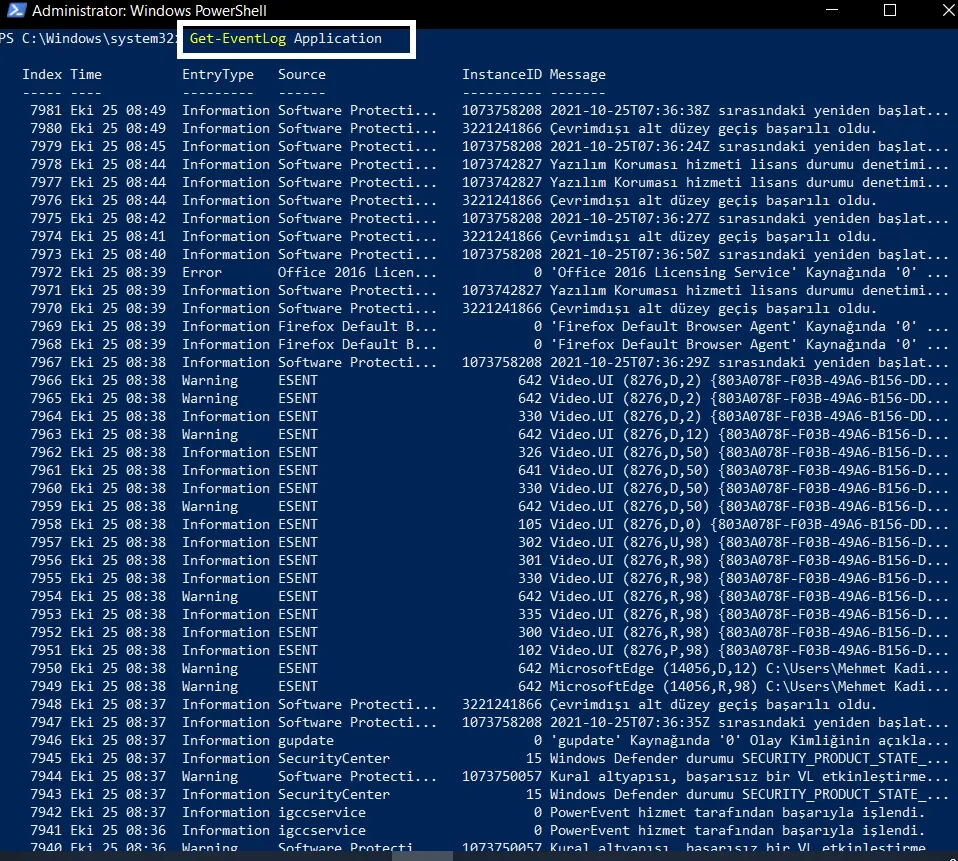
Task: Click the Message column header
Action: point(577,75)
